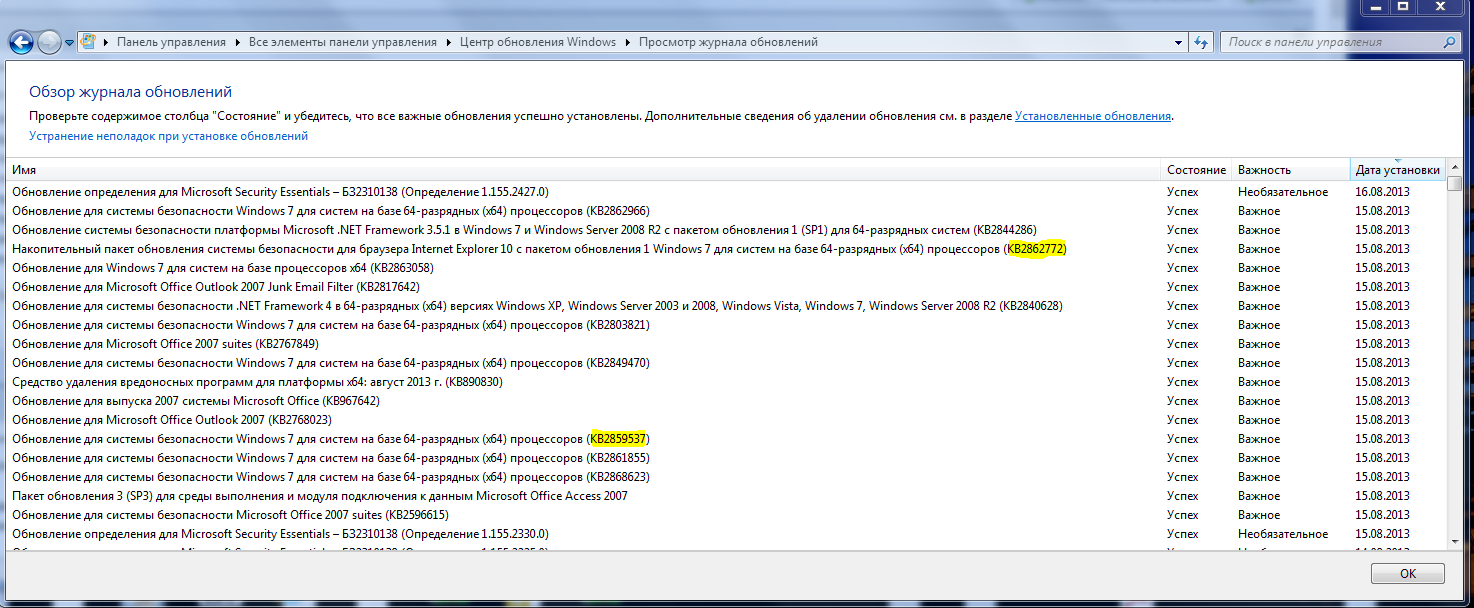
Task: Go forward with the navigation arrow
Action: (49, 42)
